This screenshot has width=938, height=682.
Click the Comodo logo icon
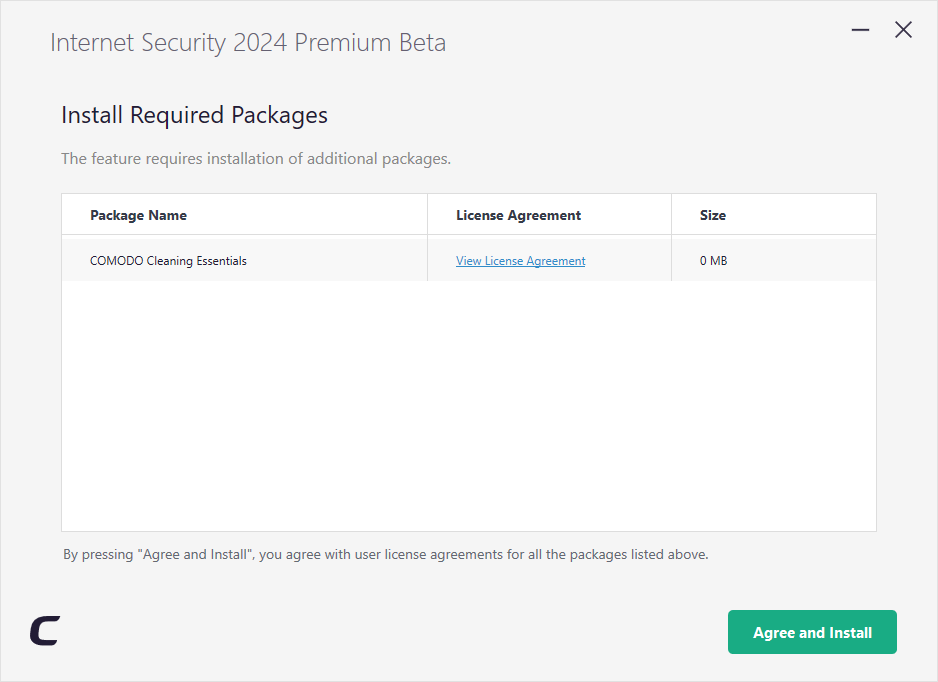coord(45,631)
